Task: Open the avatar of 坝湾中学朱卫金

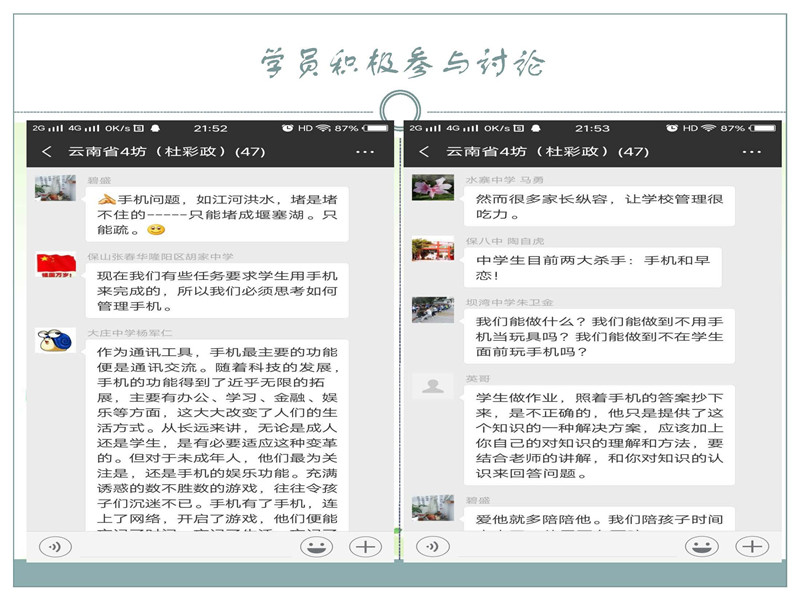Action: [432, 310]
